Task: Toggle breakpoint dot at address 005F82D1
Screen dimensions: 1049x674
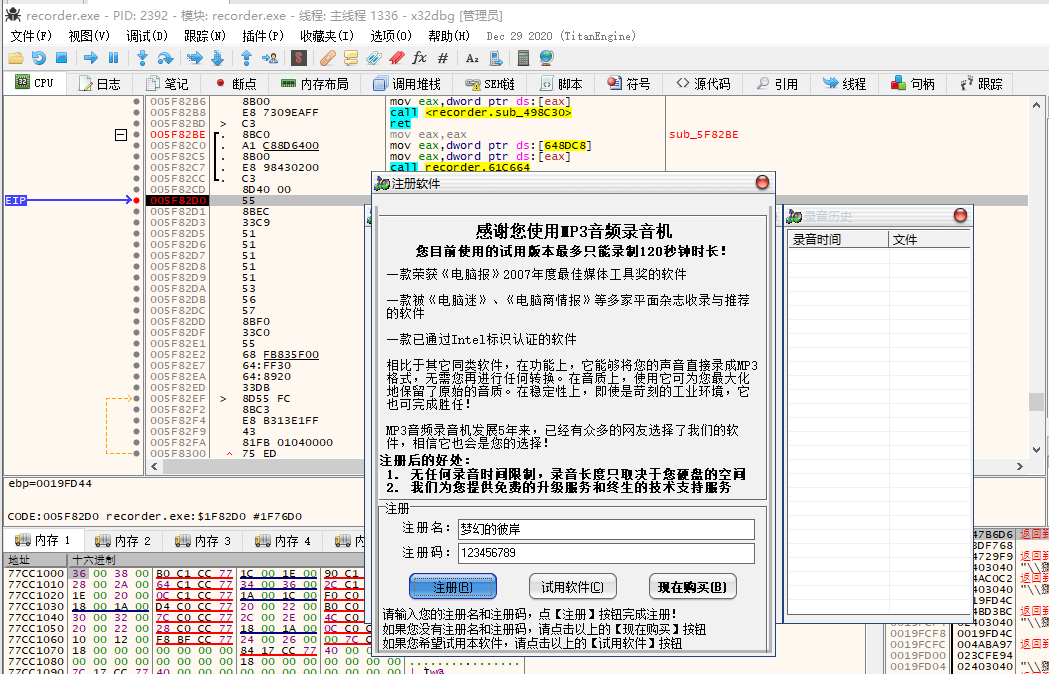Action: pyautogui.click(x=136, y=212)
